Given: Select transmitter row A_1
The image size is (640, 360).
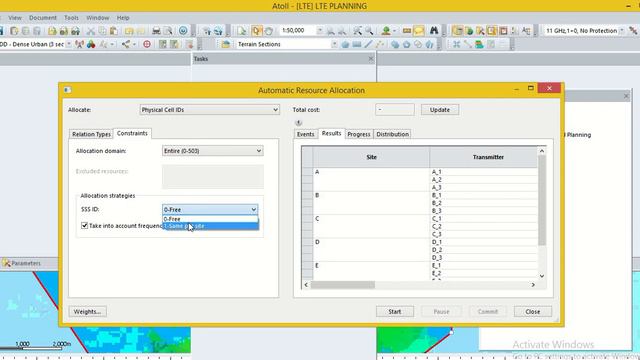Looking at the screenshot, I should tap(484, 172).
